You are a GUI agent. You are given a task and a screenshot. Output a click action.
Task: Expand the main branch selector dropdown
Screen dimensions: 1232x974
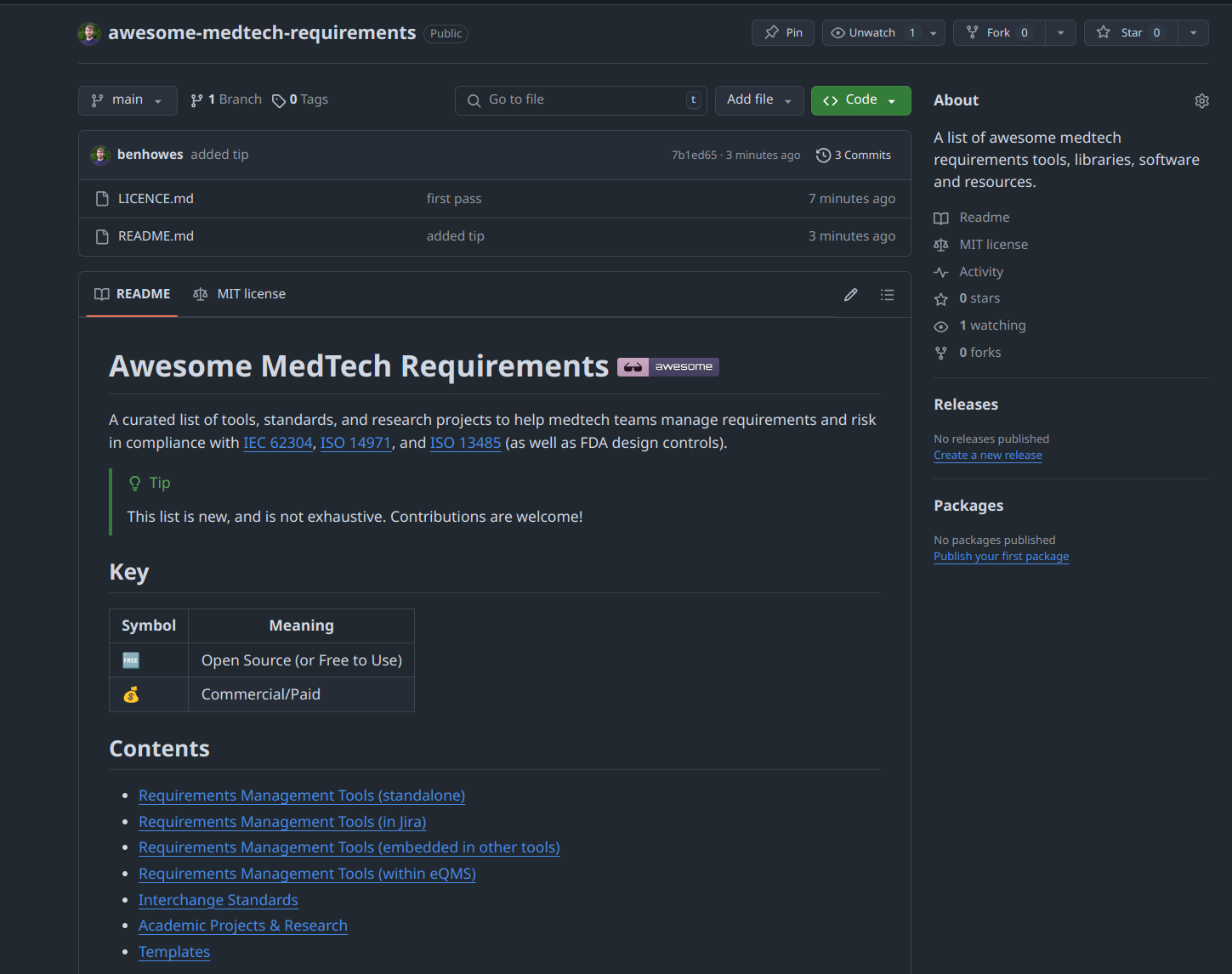tap(128, 100)
